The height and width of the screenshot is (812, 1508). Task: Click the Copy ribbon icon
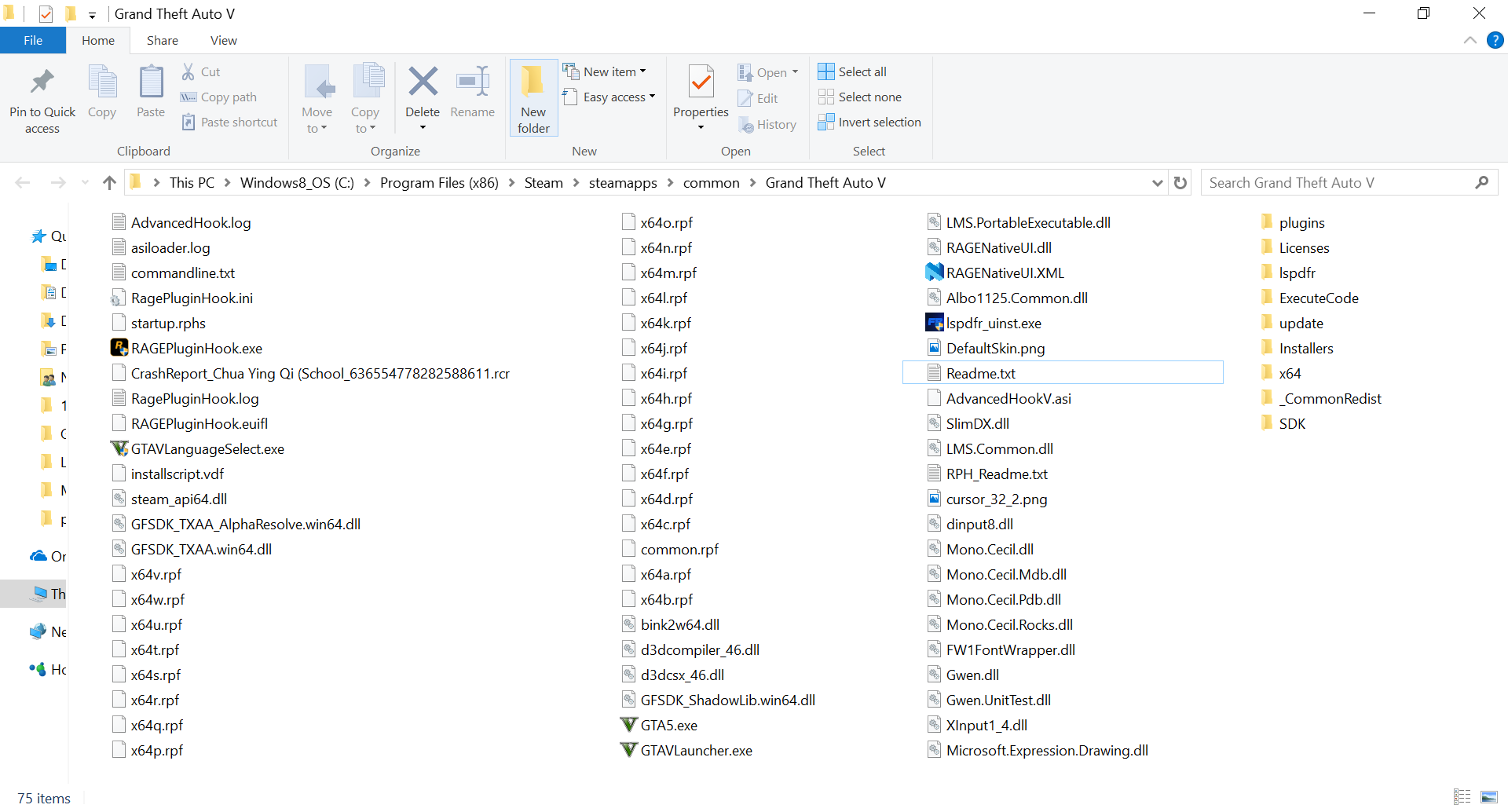[102, 82]
